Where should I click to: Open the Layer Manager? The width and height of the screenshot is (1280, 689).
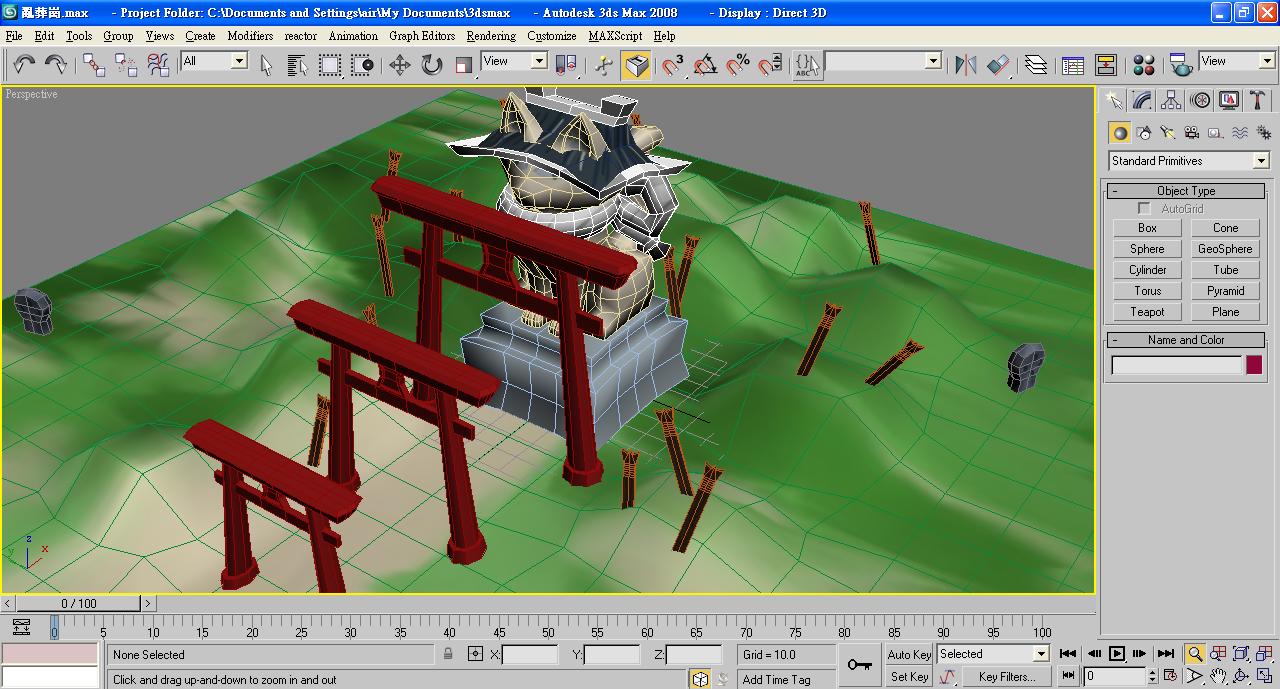[x=1036, y=65]
